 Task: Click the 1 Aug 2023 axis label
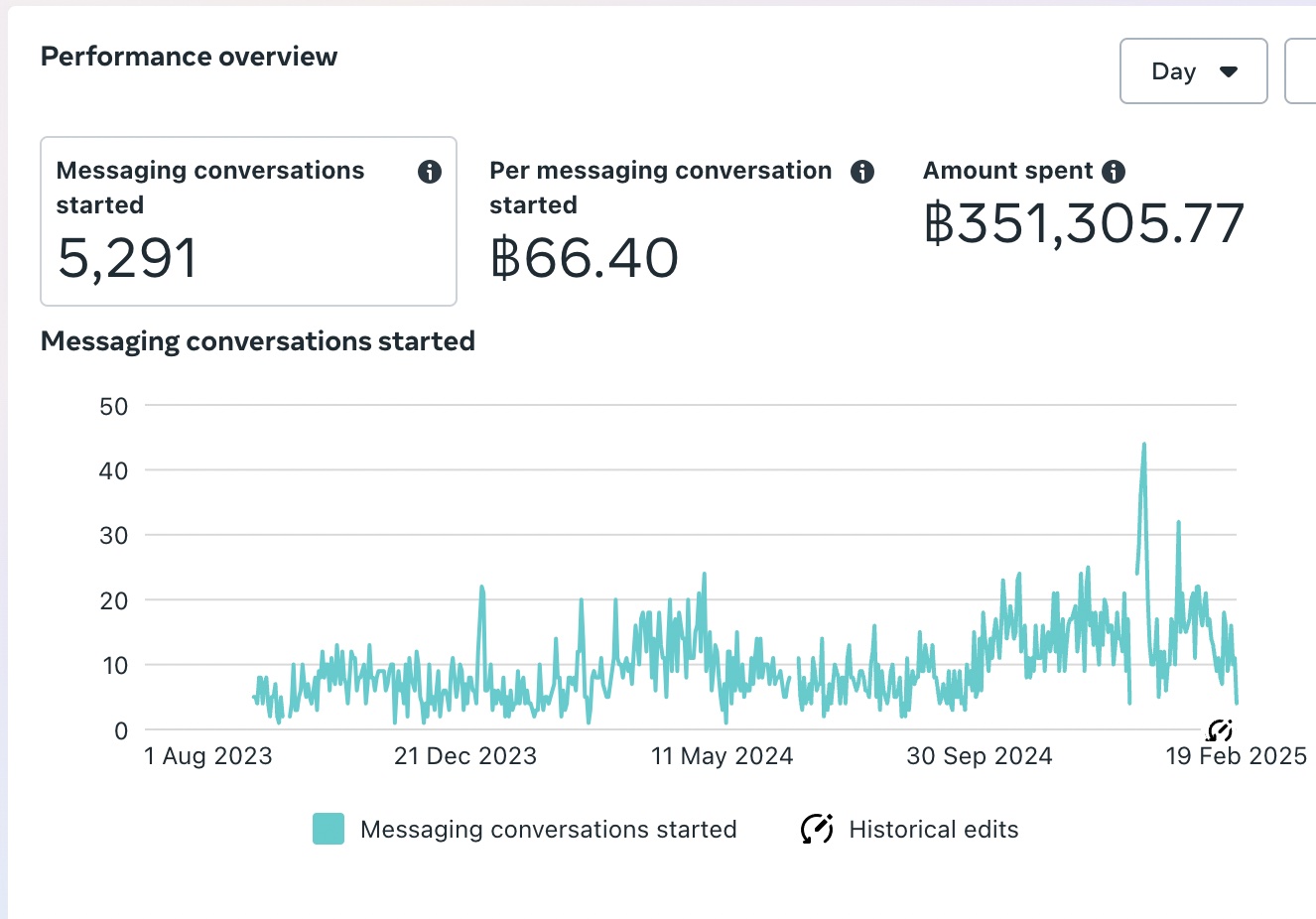(207, 756)
